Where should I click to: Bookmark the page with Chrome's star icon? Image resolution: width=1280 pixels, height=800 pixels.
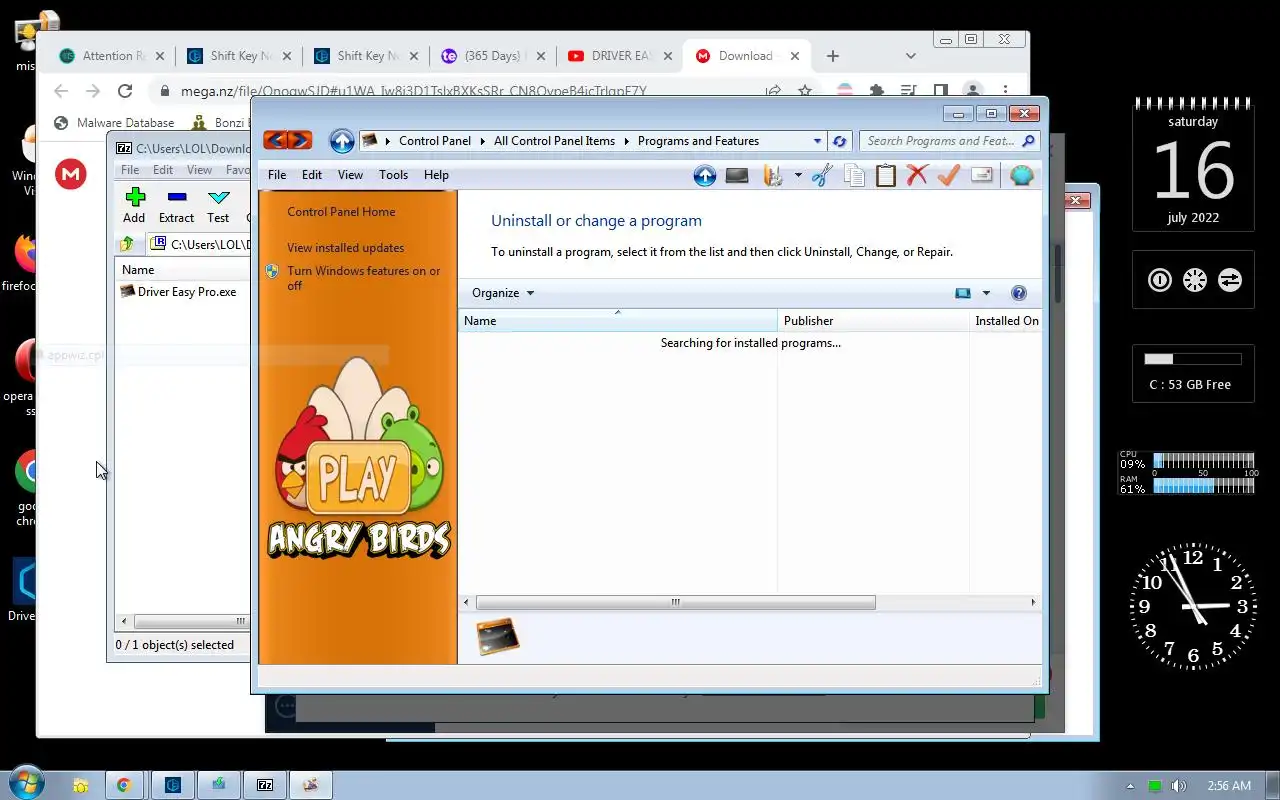(805, 91)
